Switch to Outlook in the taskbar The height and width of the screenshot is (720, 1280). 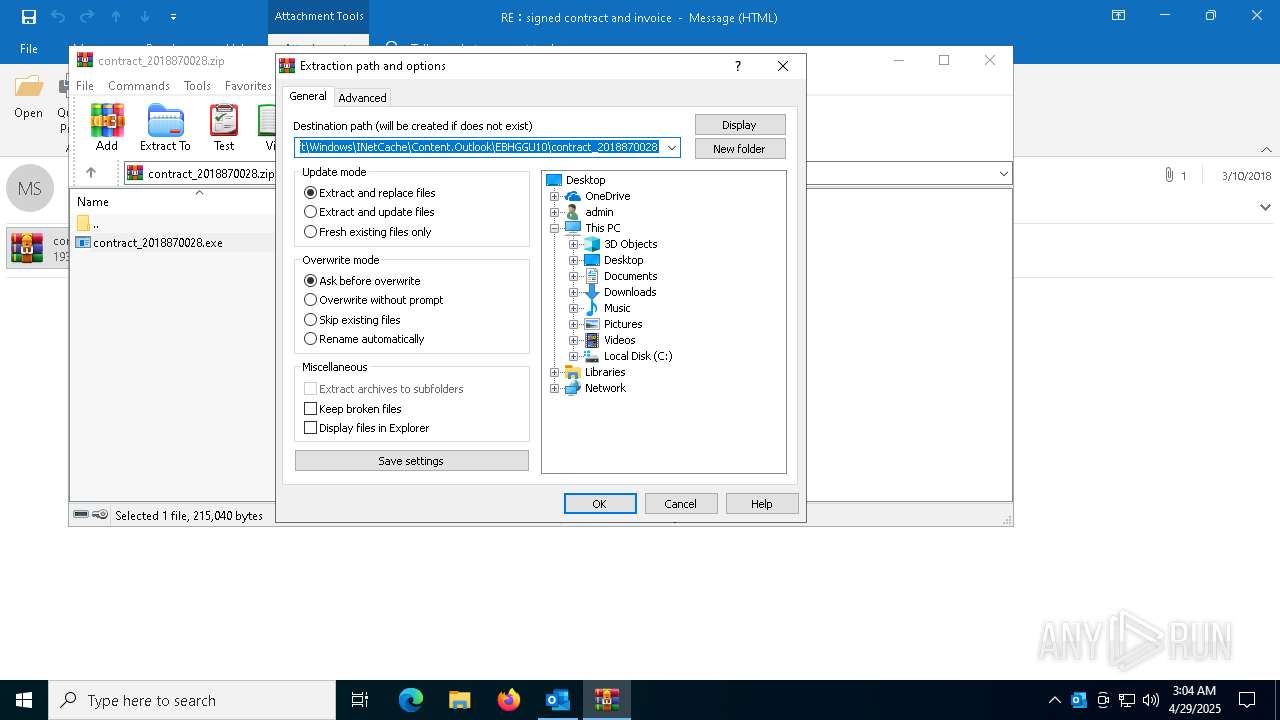pyautogui.click(x=557, y=700)
